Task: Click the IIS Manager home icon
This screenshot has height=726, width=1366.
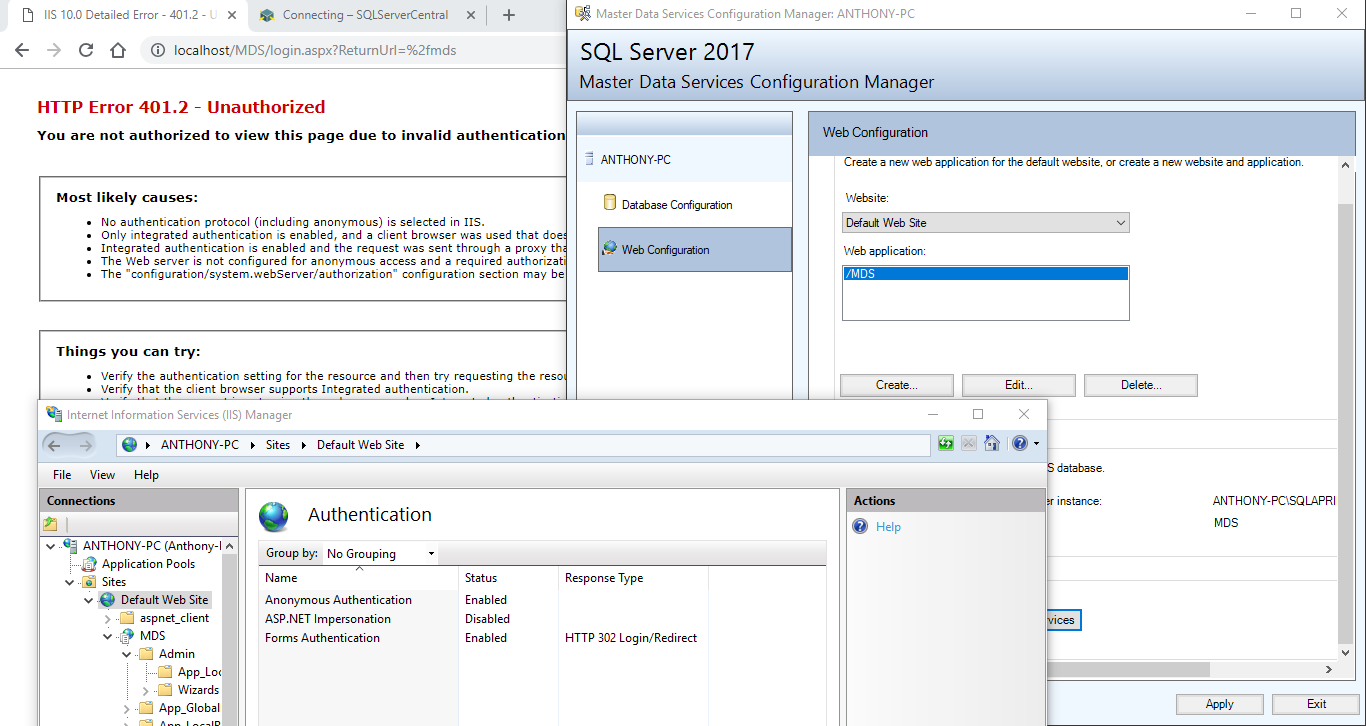Action: (992, 444)
